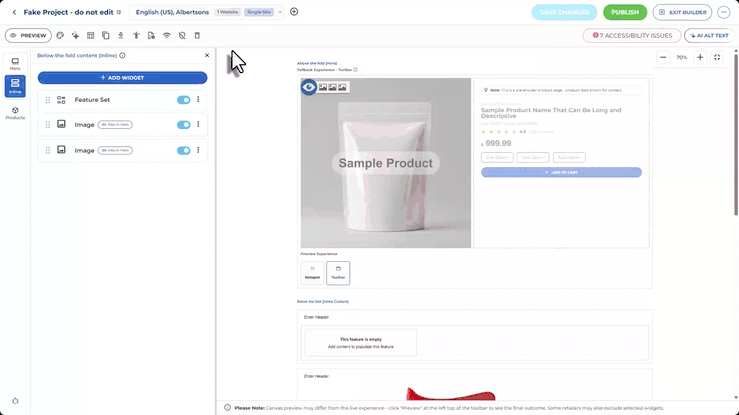This screenshot has width=739, height=415.
Task: Toggle the Feature Set widget switch
Action: 183,100
